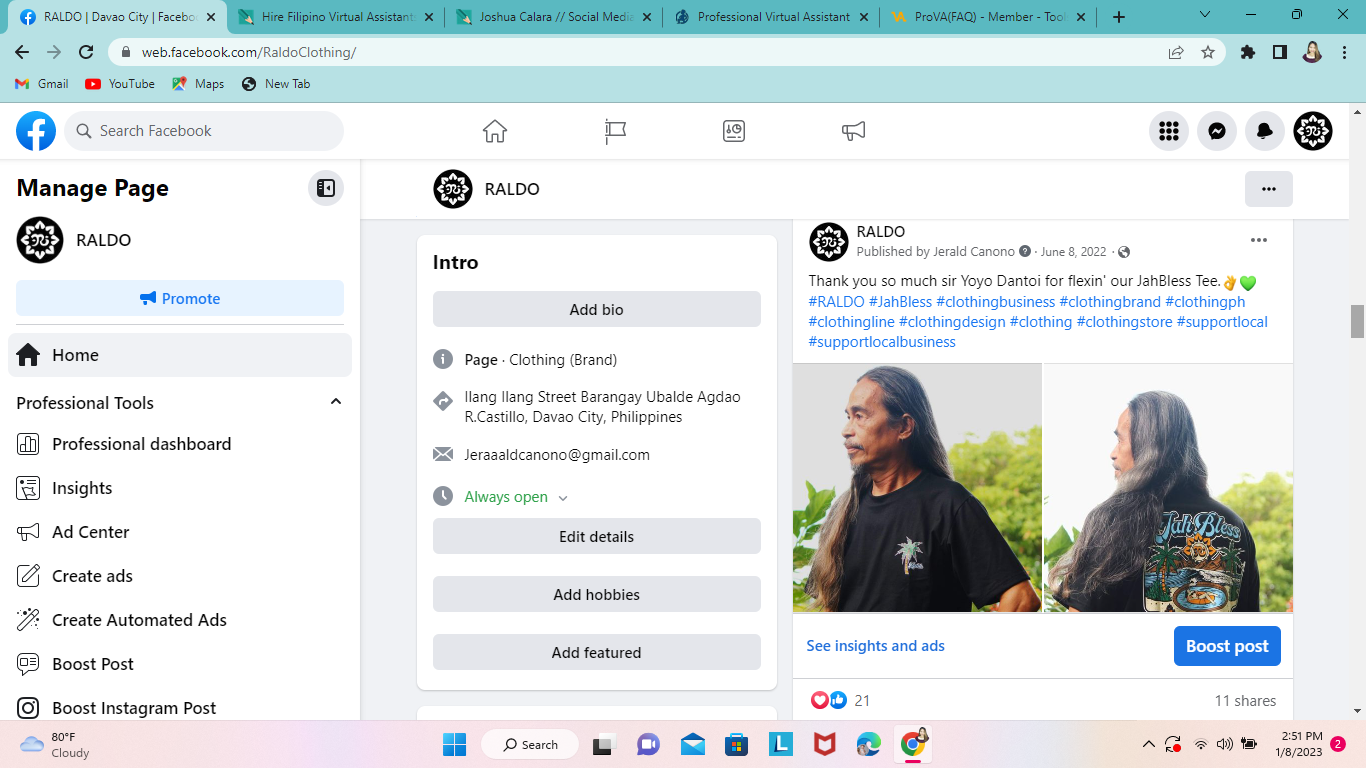Open the Mail app in taskbar

pos(692,744)
